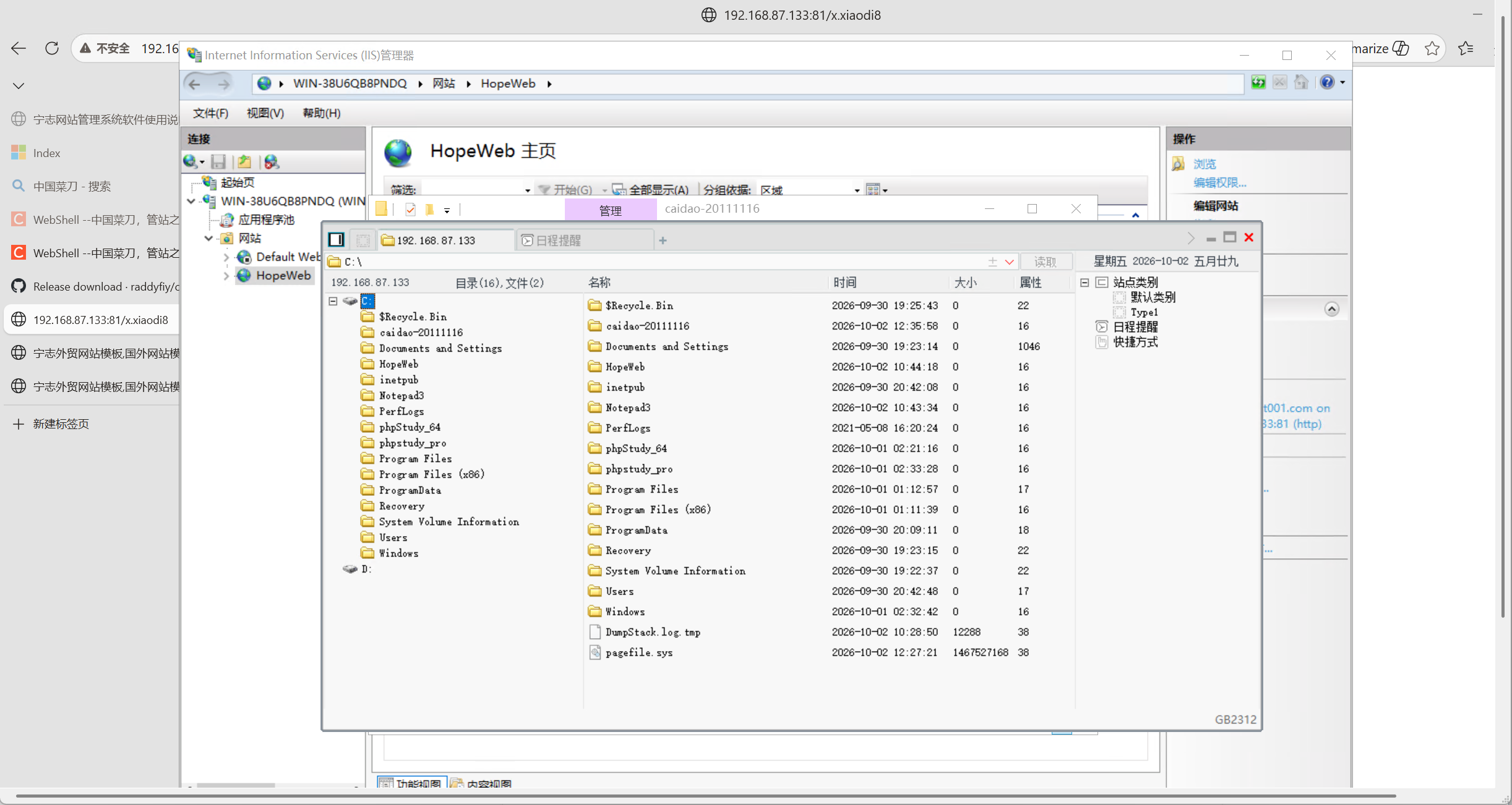The height and width of the screenshot is (805, 1512).
Task: Click the up-folder icon in Connections toolbar
Action: (244, 162)
